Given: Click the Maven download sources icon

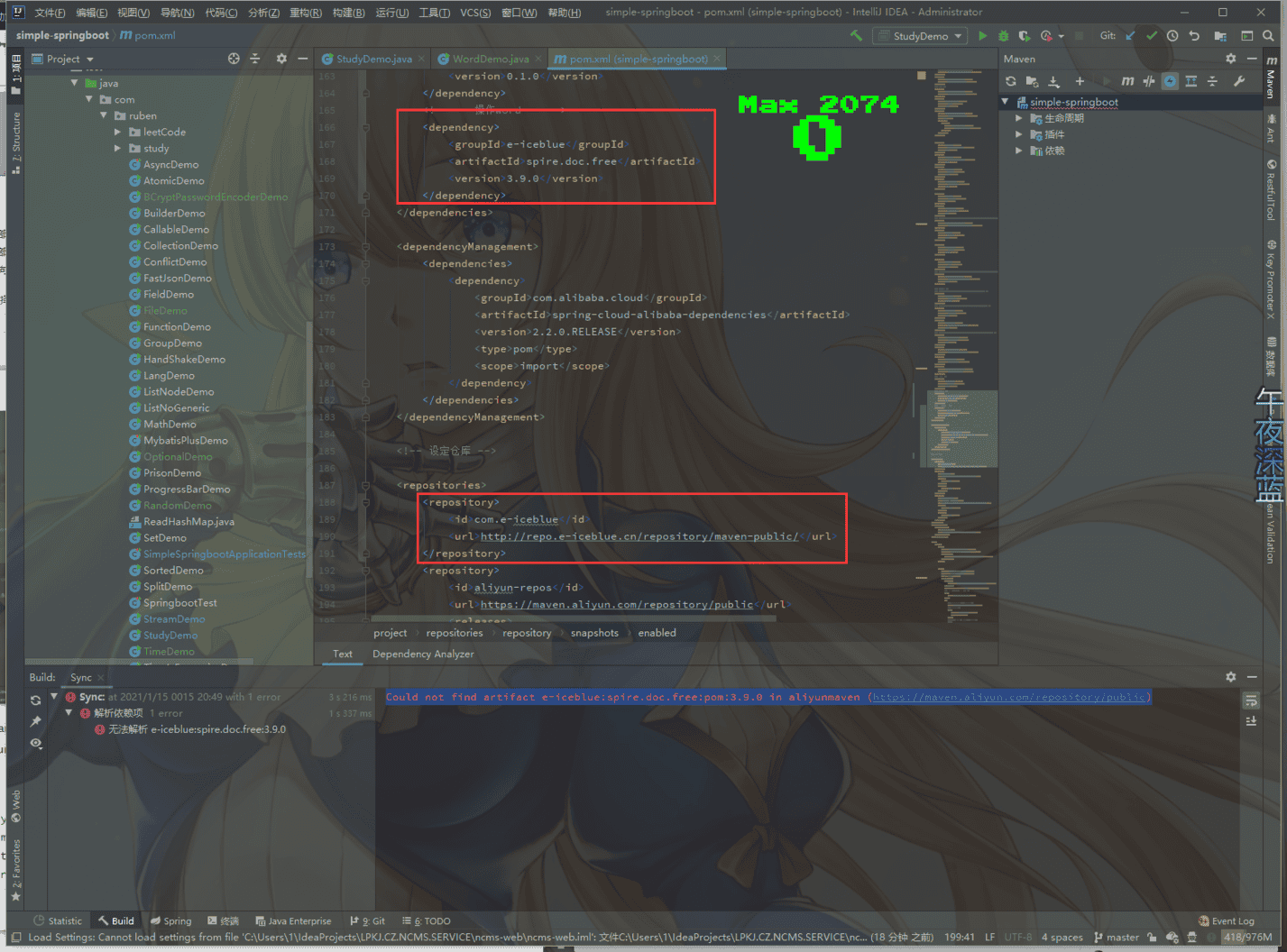Looking at the screenshot, I should [1053, 81].
